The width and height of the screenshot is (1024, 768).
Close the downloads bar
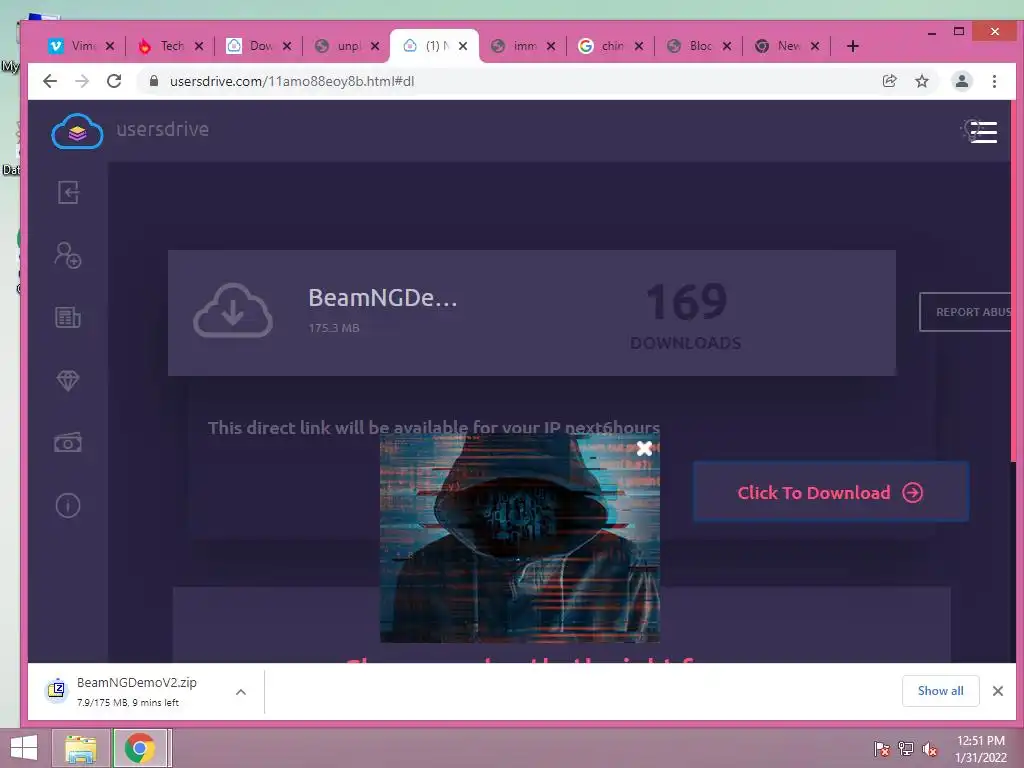(x=997, y=691)
